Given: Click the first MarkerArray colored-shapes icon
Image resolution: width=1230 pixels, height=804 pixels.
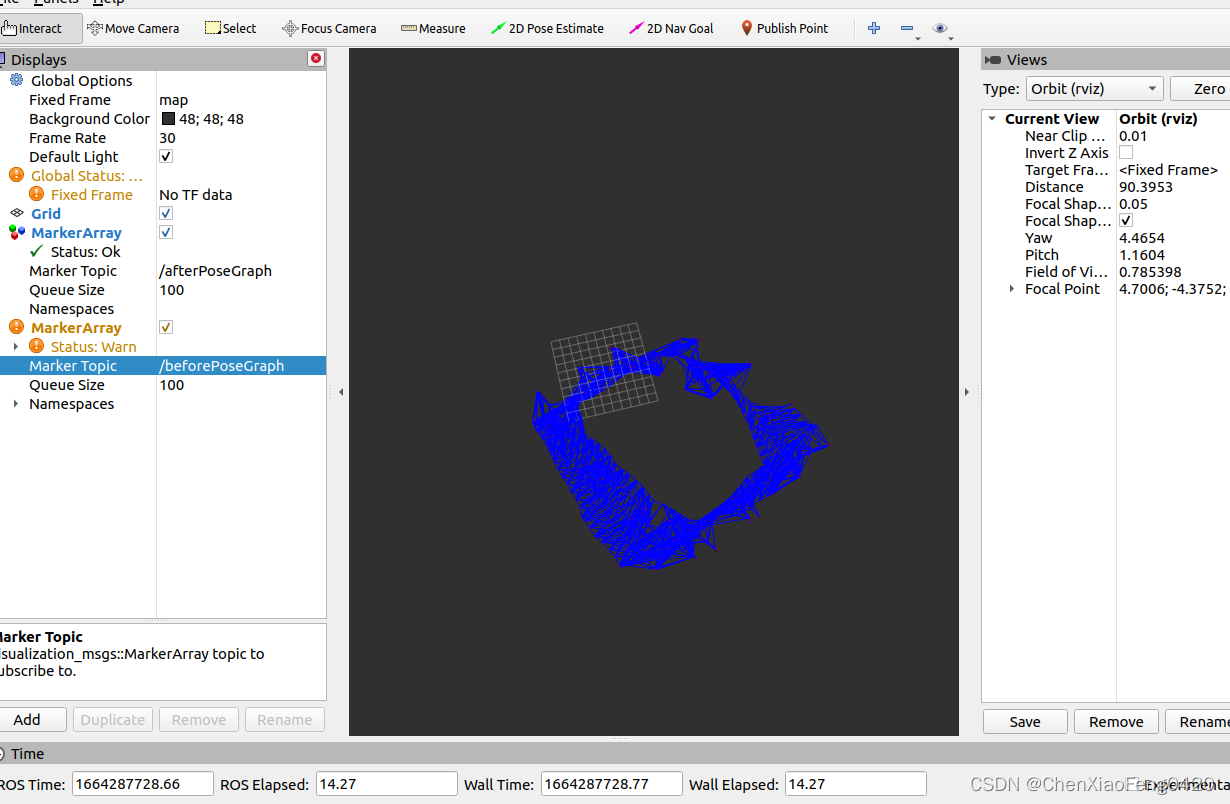Looking at the screenshot, I should pyautogui.click(x=16, y=232).
